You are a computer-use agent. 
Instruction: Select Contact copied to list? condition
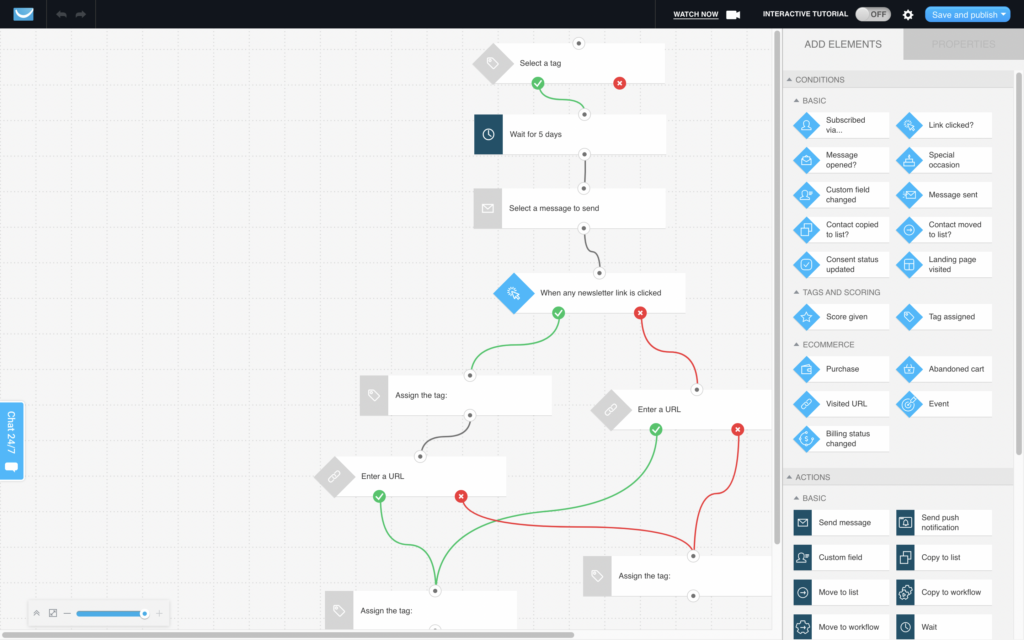coord(841,229)
